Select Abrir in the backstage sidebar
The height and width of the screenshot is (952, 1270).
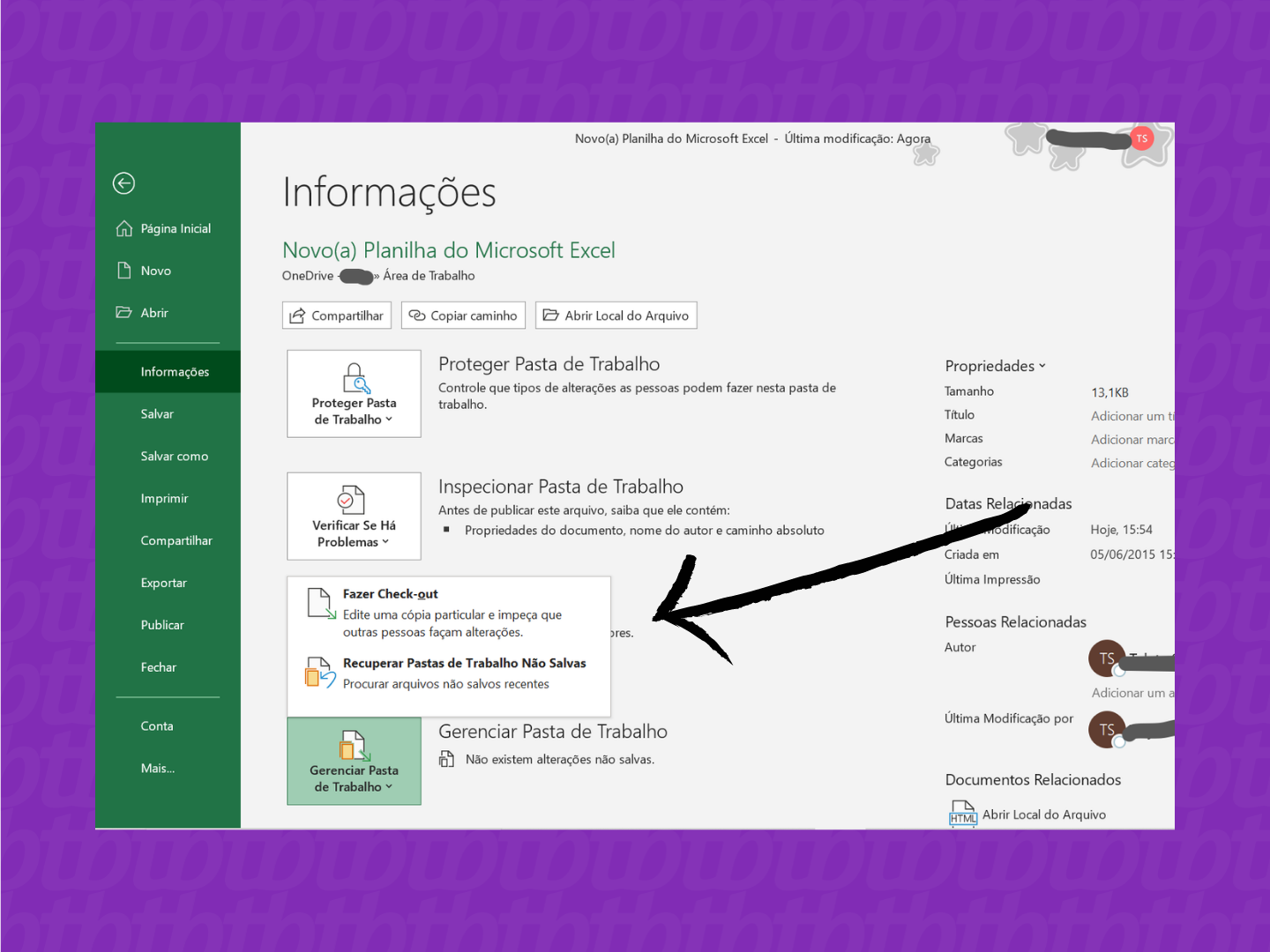[x=168, y=313]
